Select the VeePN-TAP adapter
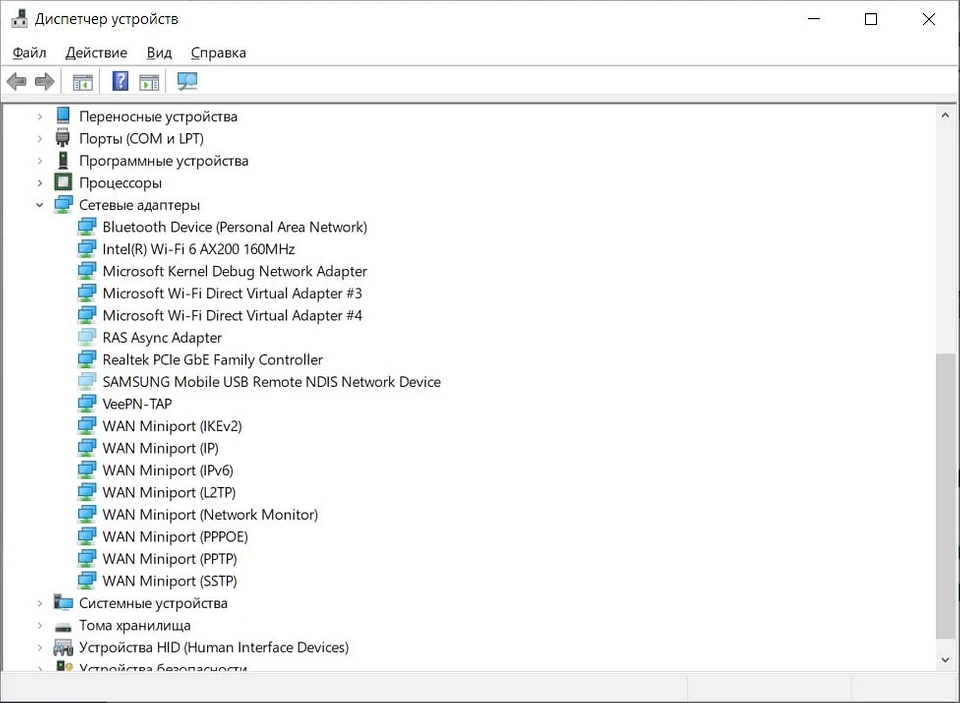The width and height of the screenshot is (960, 703). coord(137,404)
